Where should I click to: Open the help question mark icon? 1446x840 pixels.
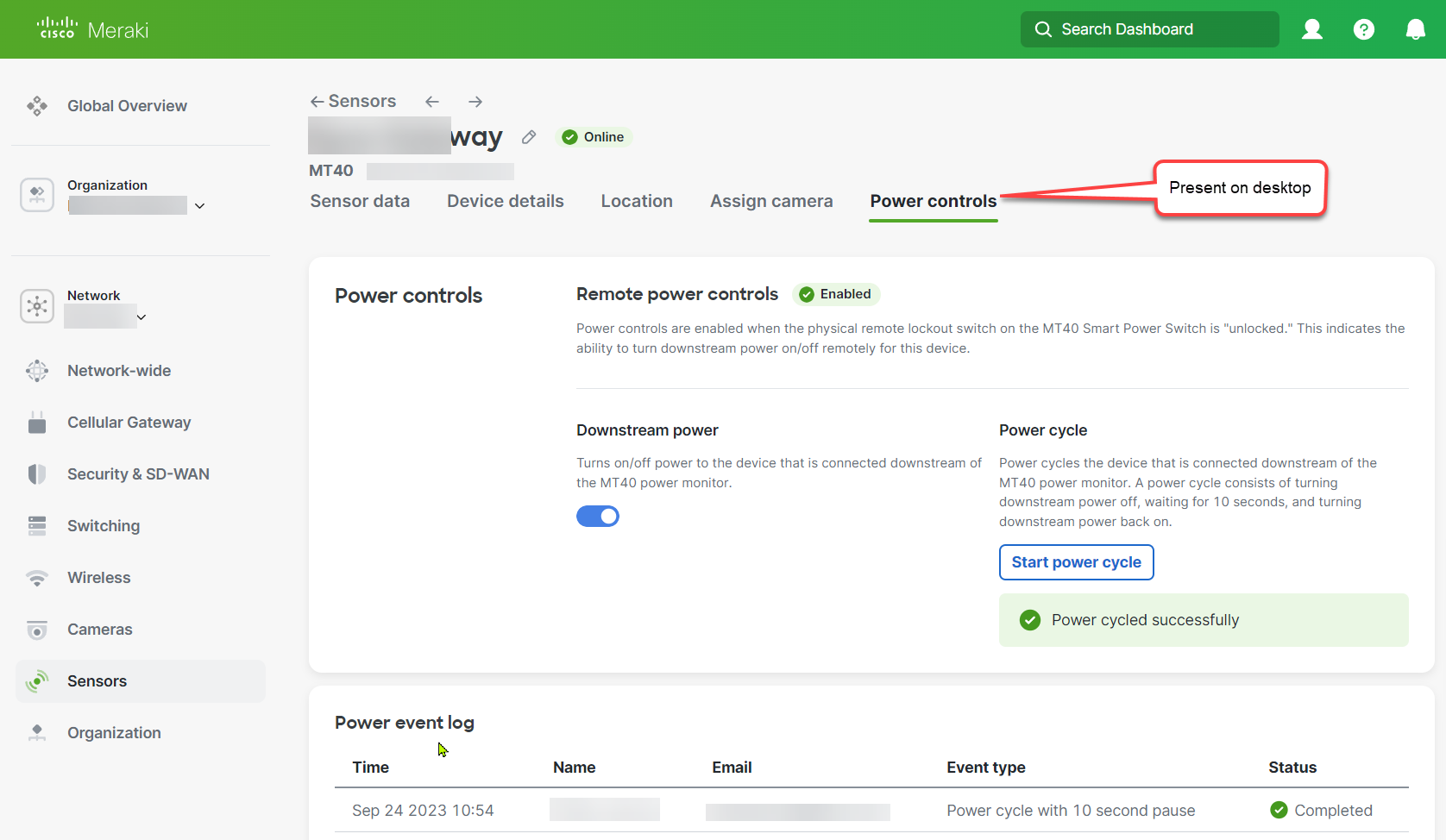[1363, 28]
